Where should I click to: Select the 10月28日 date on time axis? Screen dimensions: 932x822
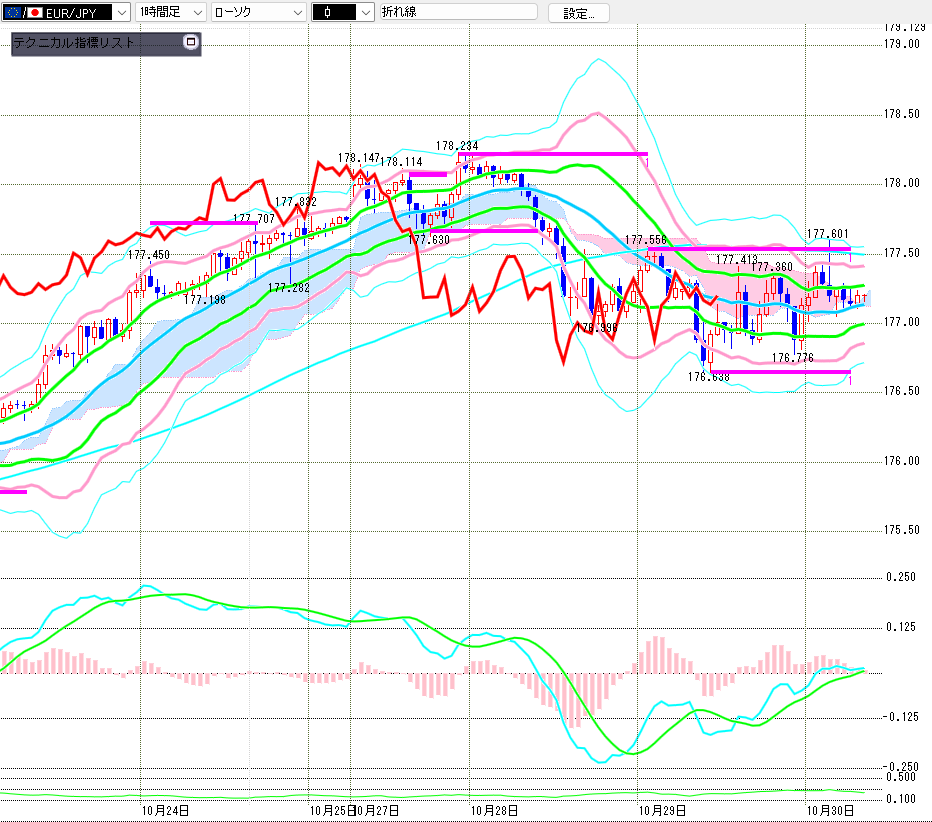(494, 810)
